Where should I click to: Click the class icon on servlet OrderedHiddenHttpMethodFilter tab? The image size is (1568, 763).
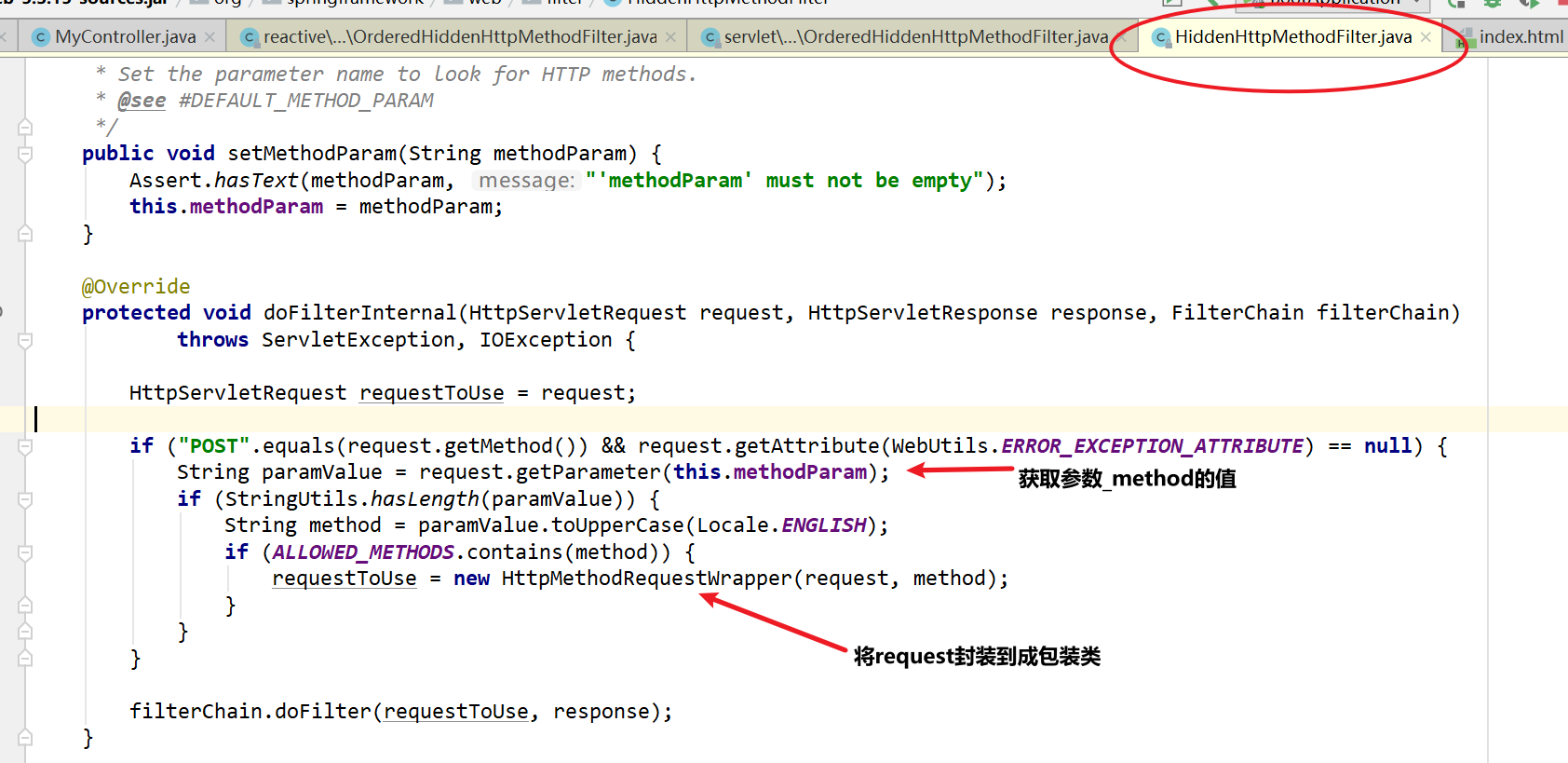710,37
